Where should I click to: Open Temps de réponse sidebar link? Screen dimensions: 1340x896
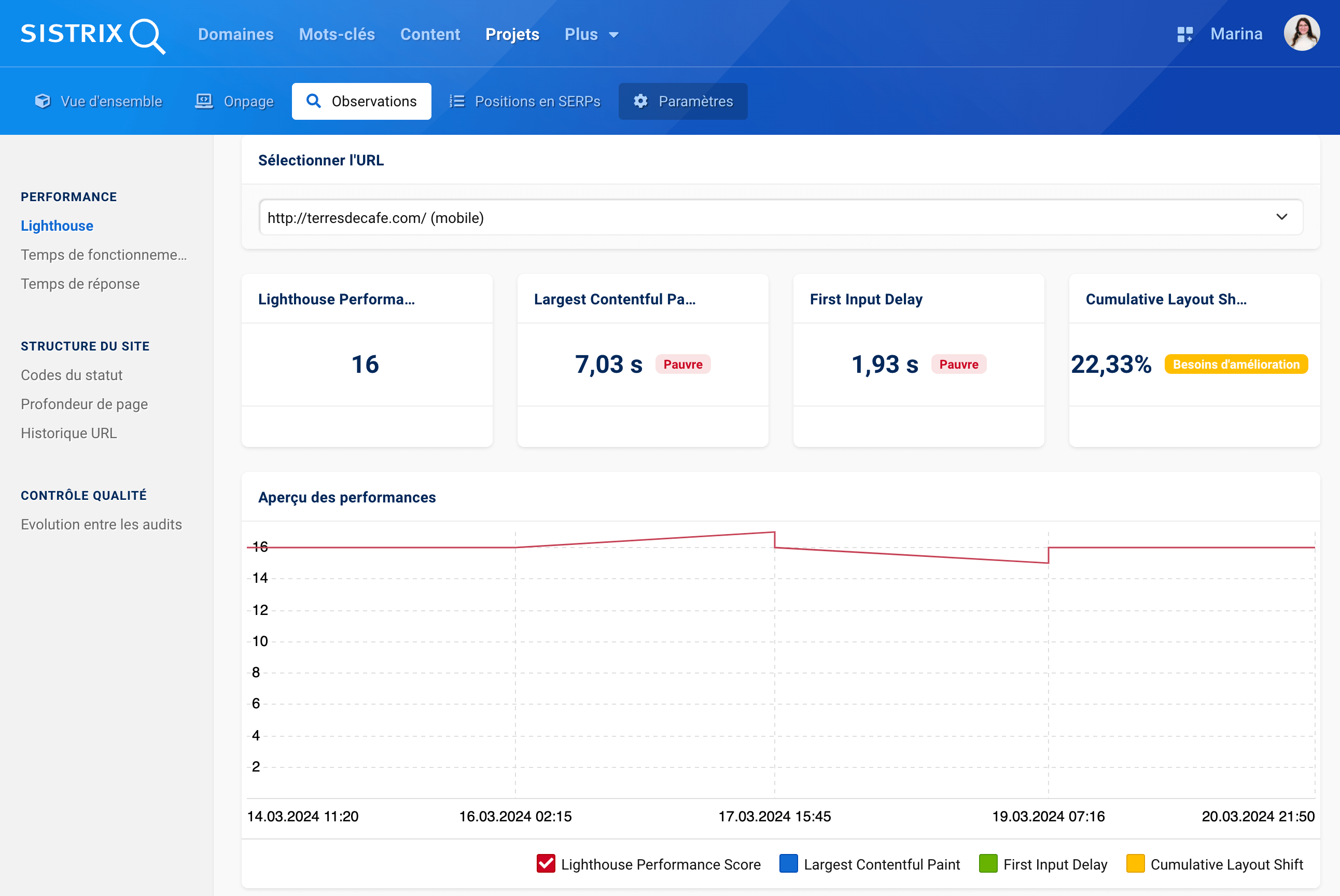pyautogui.click(x=80, y=284)
